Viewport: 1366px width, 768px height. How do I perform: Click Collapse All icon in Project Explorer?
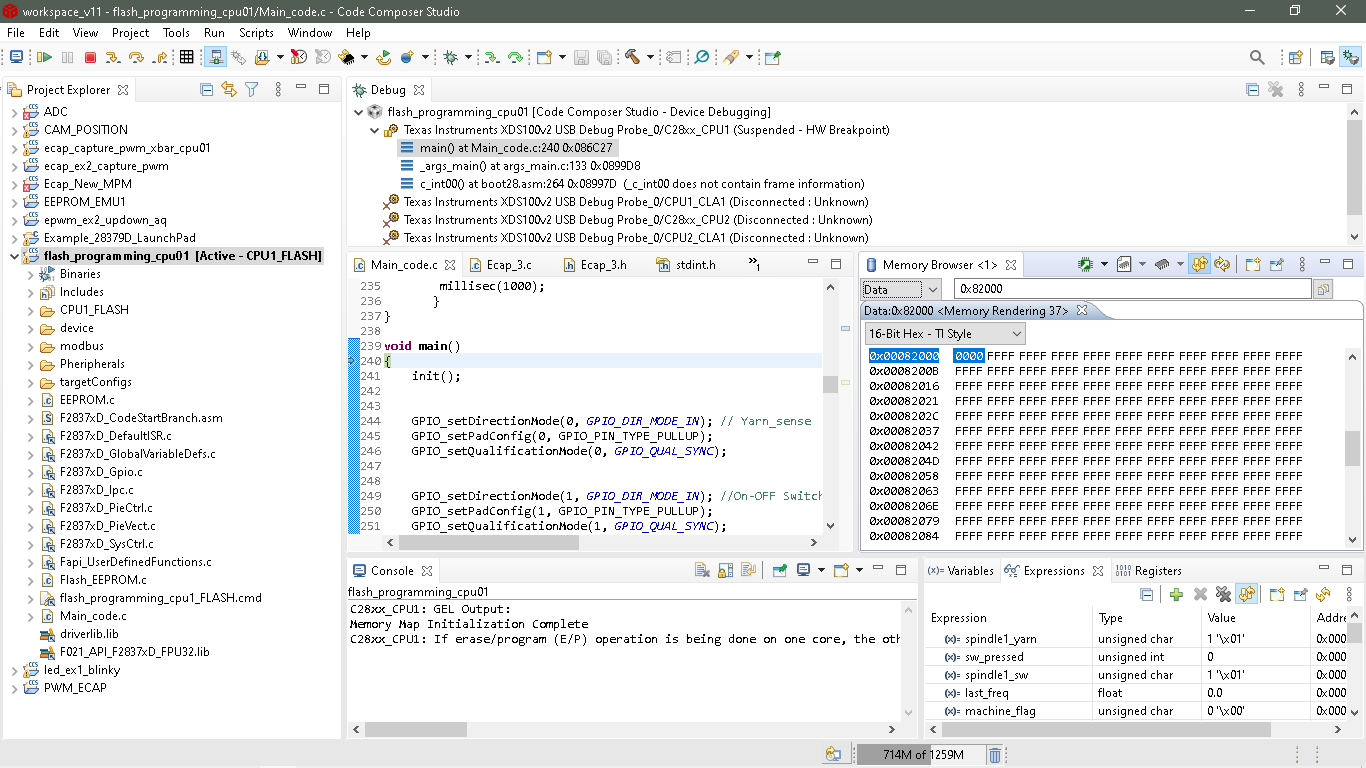tap(207, 89)
